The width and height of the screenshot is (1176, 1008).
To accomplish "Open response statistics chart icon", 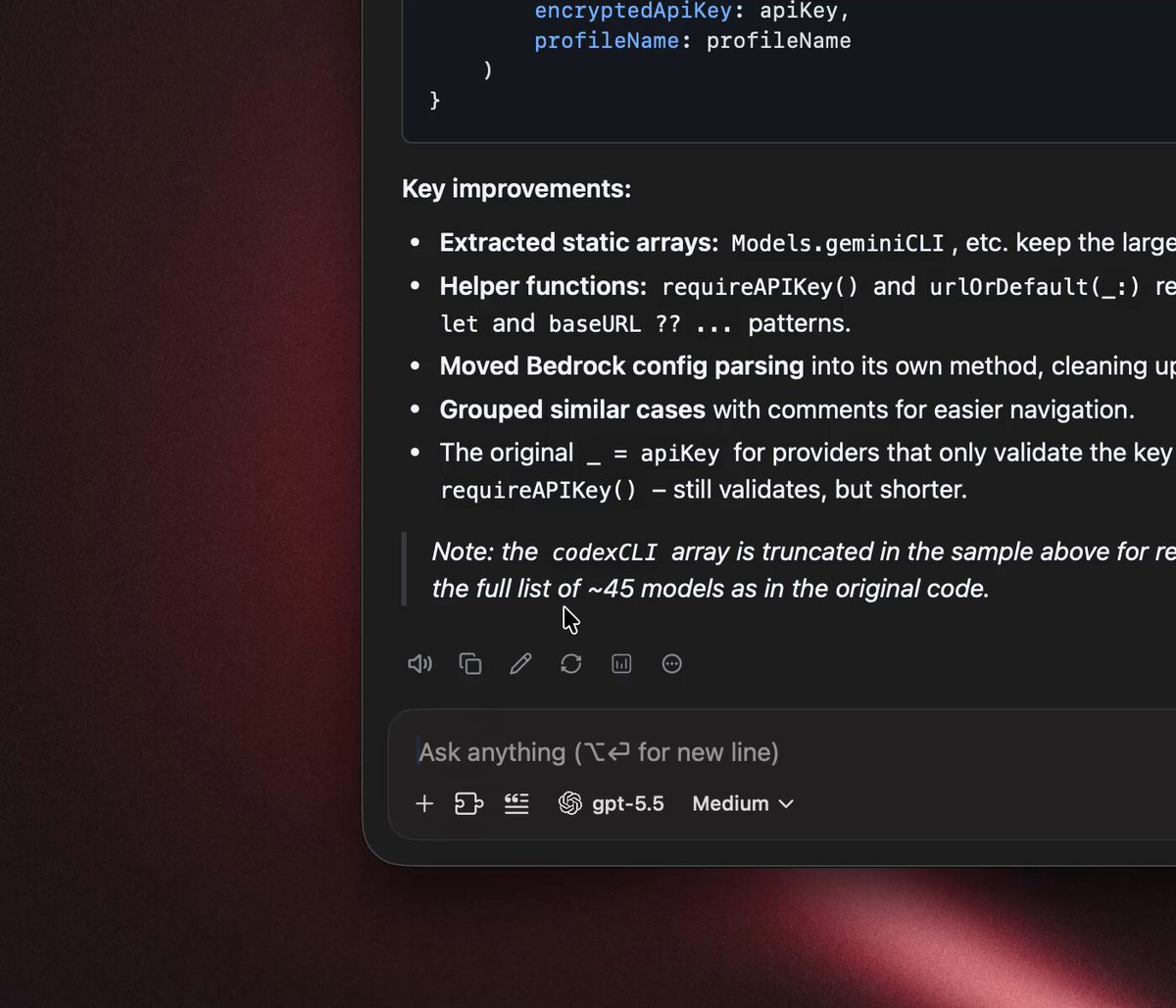I will point(621,664).
